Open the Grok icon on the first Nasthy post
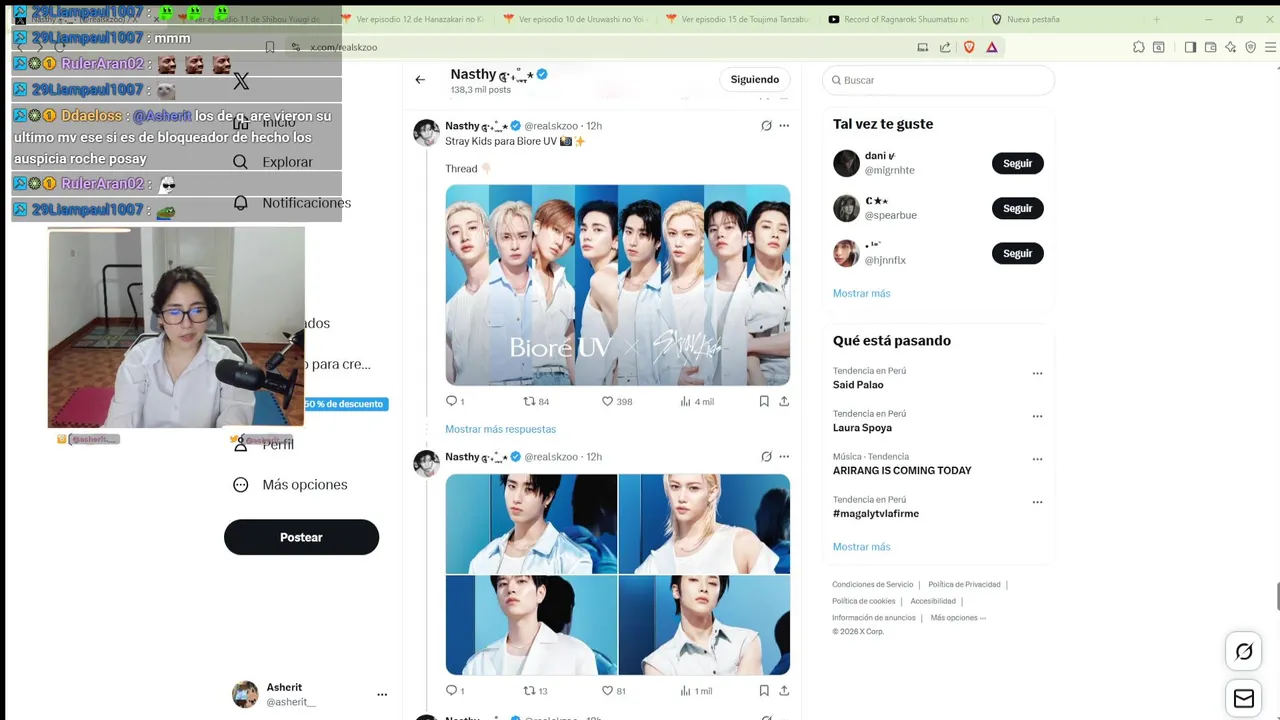This screenshot has width=1280, height=720. [x=766, y=126]
